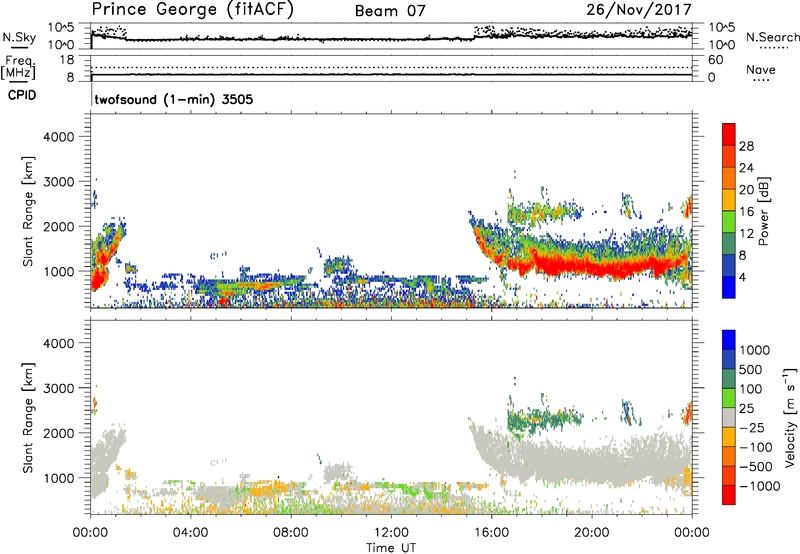This screenshot has height=554, width=800.
Task: Click the 'Time UT' axis title
Action: pyautogui.click(x=391, y=548)
